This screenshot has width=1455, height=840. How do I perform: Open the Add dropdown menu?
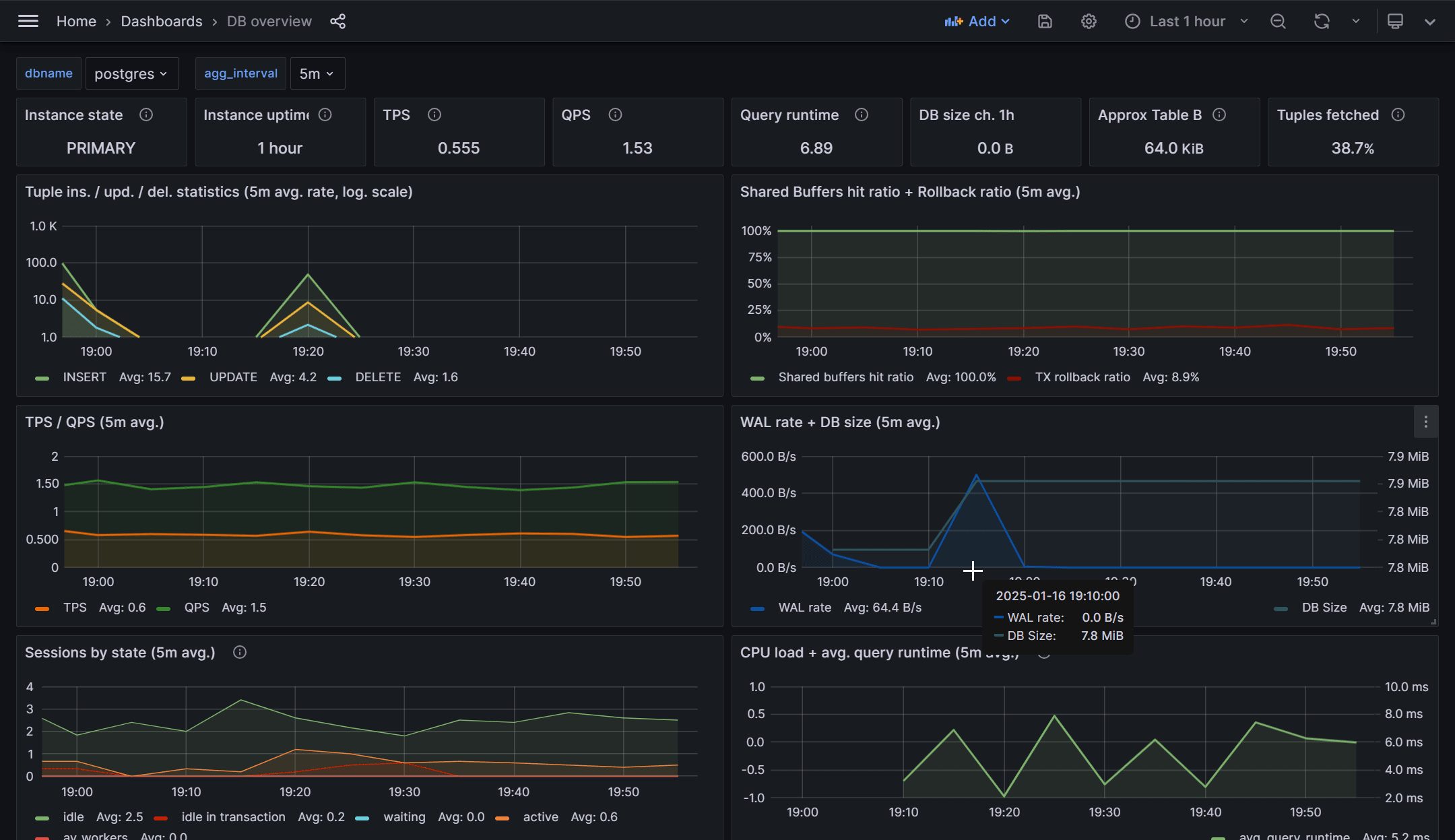[977, 22]
